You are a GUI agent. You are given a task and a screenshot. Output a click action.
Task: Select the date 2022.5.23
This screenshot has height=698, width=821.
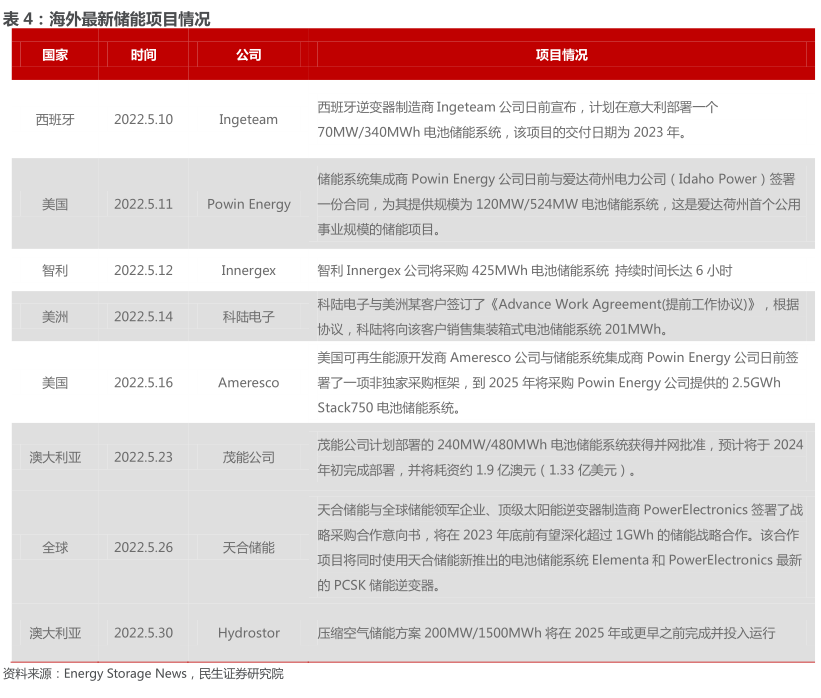[143, 457]
